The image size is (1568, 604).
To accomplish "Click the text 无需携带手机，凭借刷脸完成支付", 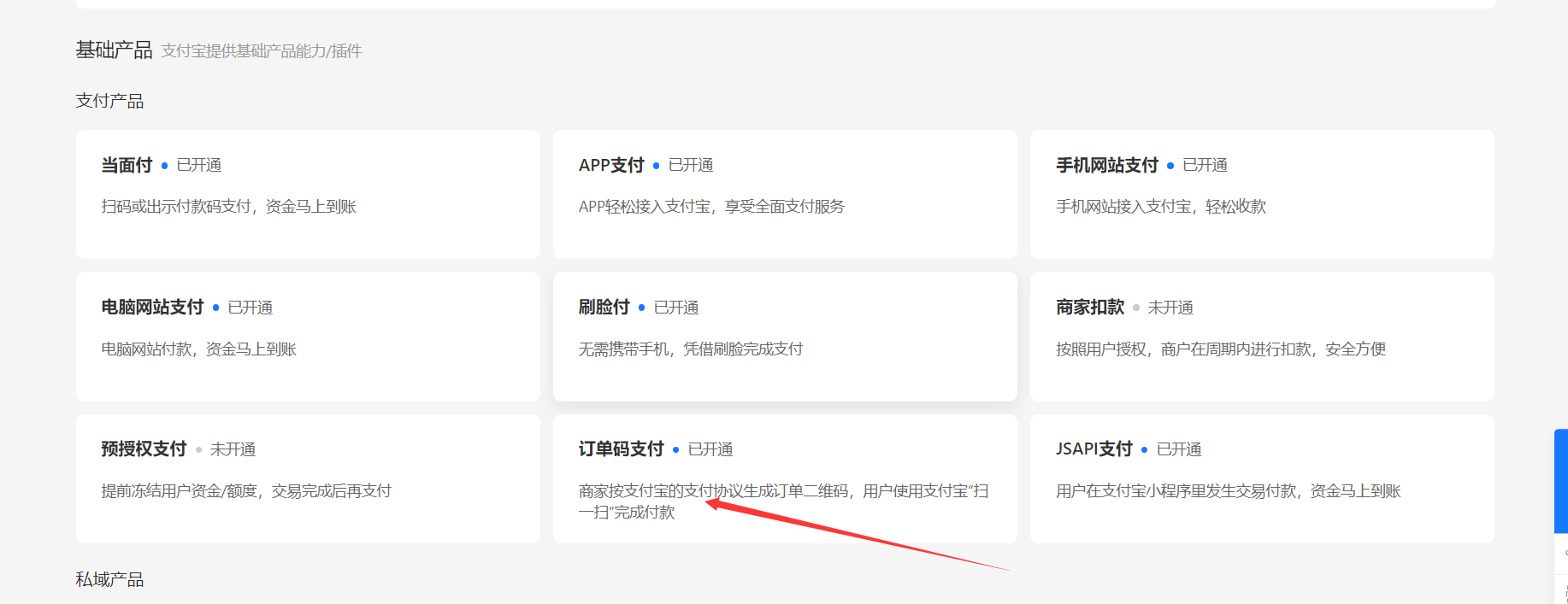I will tap(691, 349).
